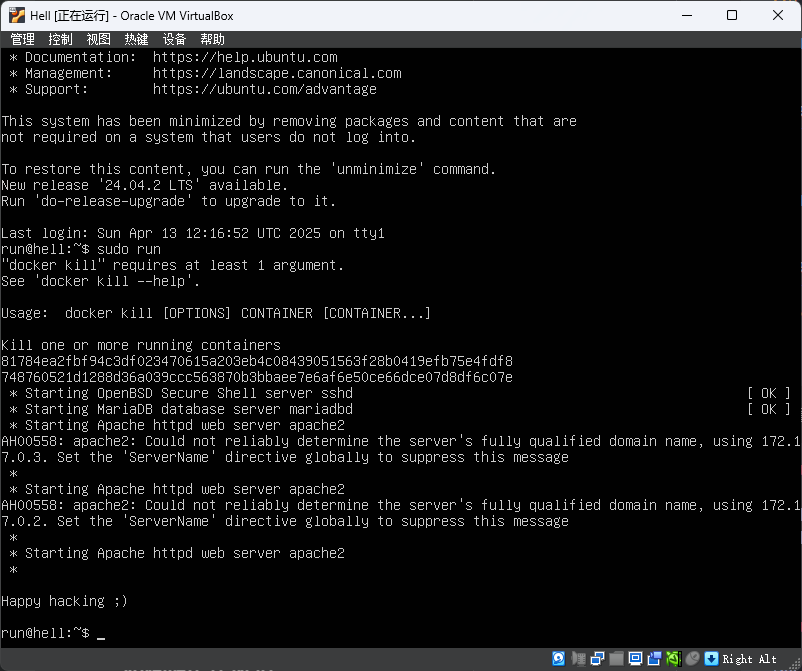Screen dimensions: 802x671
Task: Click the VirtualBox icon in the title bar
Action: coord(14,15)
